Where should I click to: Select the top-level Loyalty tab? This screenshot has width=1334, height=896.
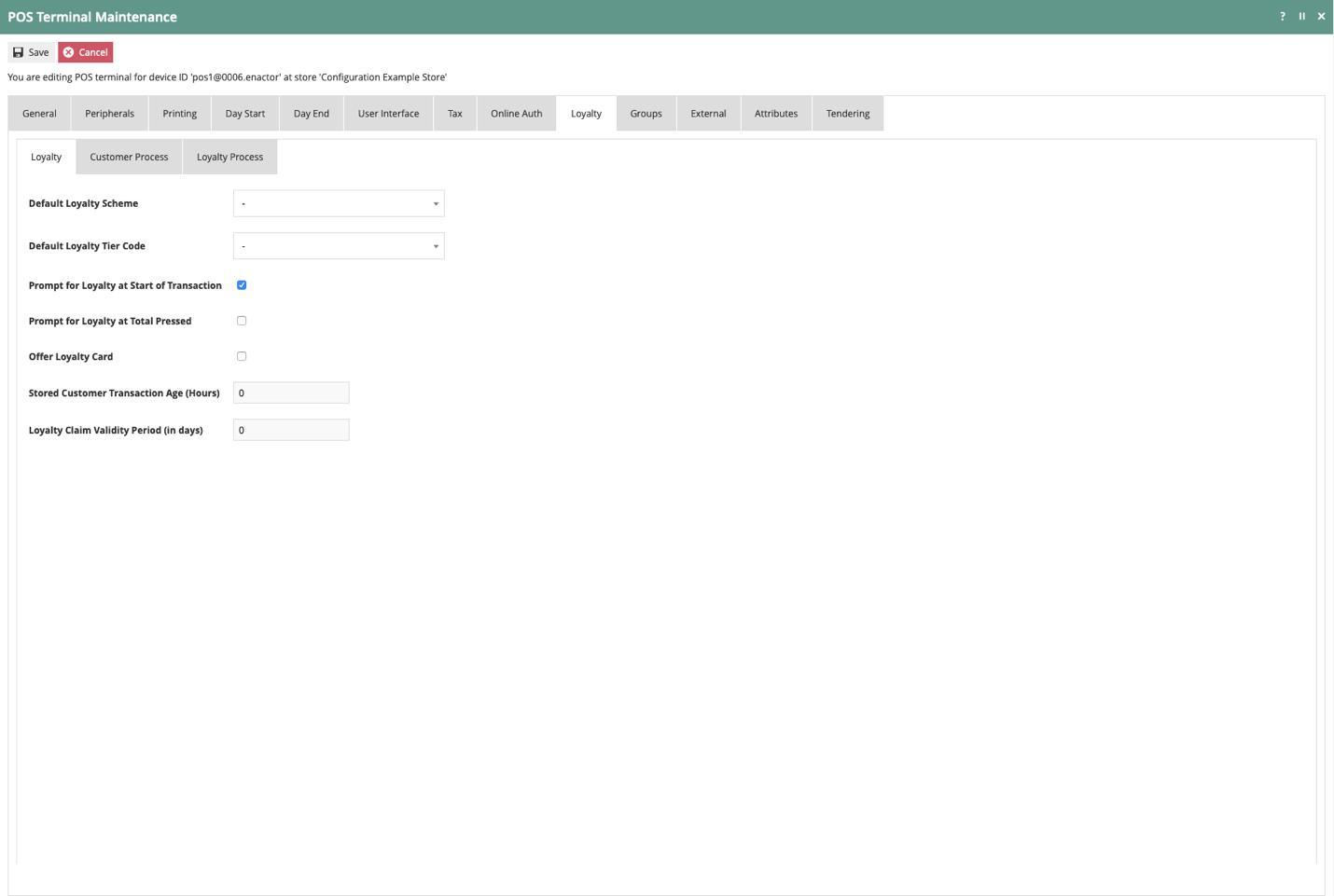586,114
